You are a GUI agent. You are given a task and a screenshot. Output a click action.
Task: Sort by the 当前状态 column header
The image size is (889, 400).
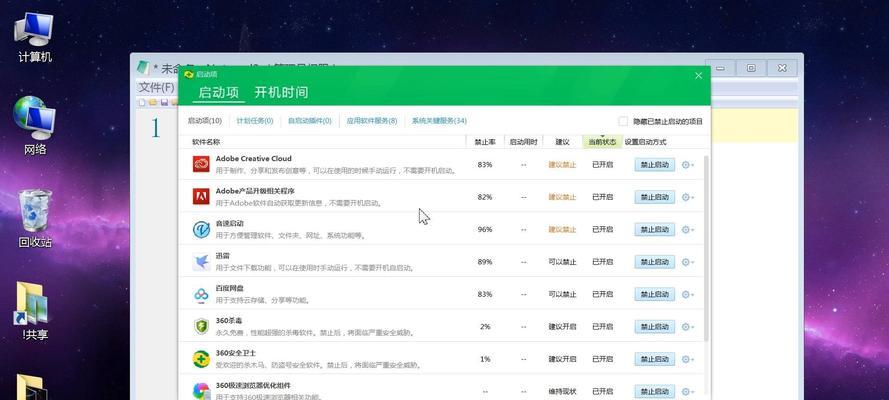(602, 142)
